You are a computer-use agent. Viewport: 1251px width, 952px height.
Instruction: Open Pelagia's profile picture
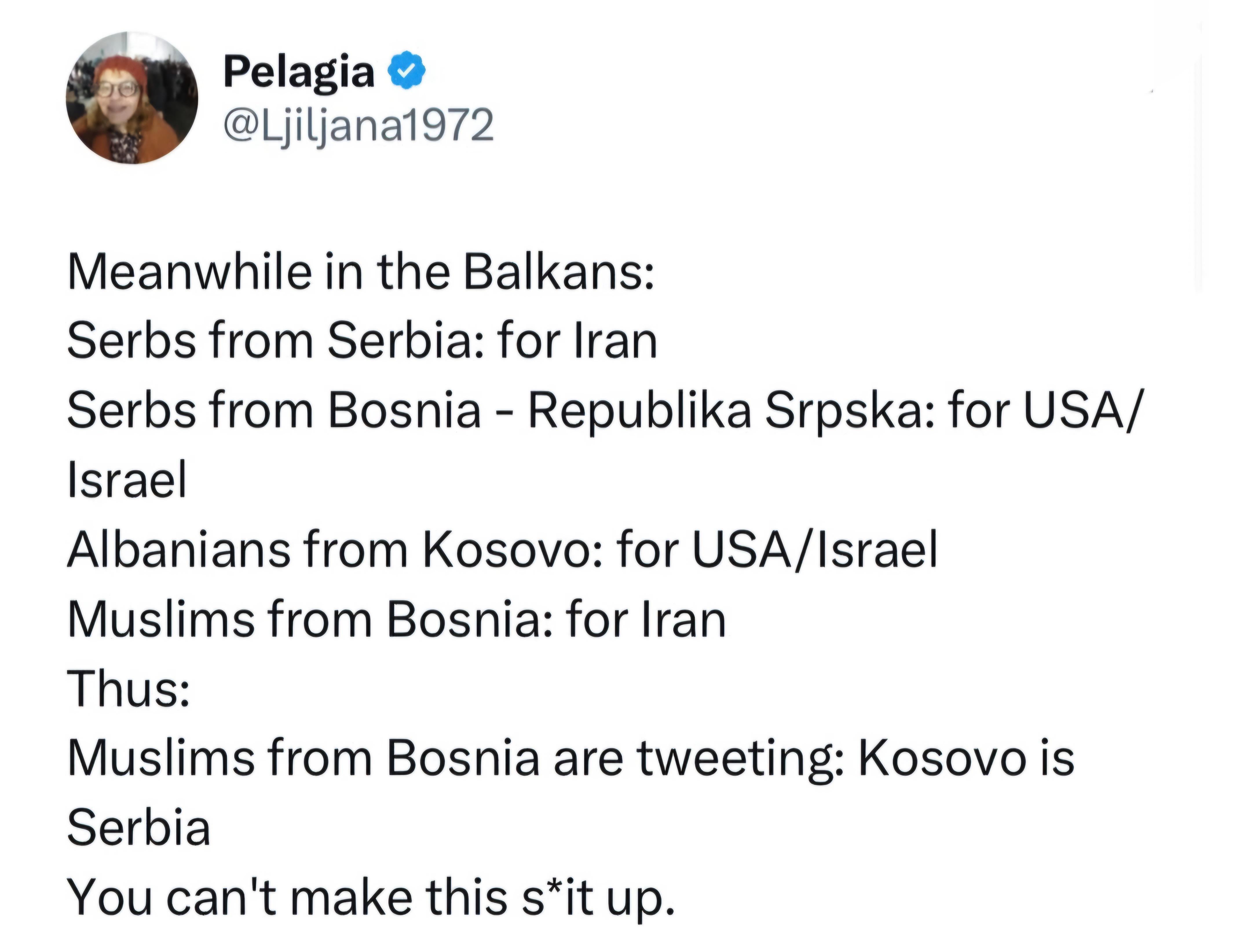[x=131, y=98]
